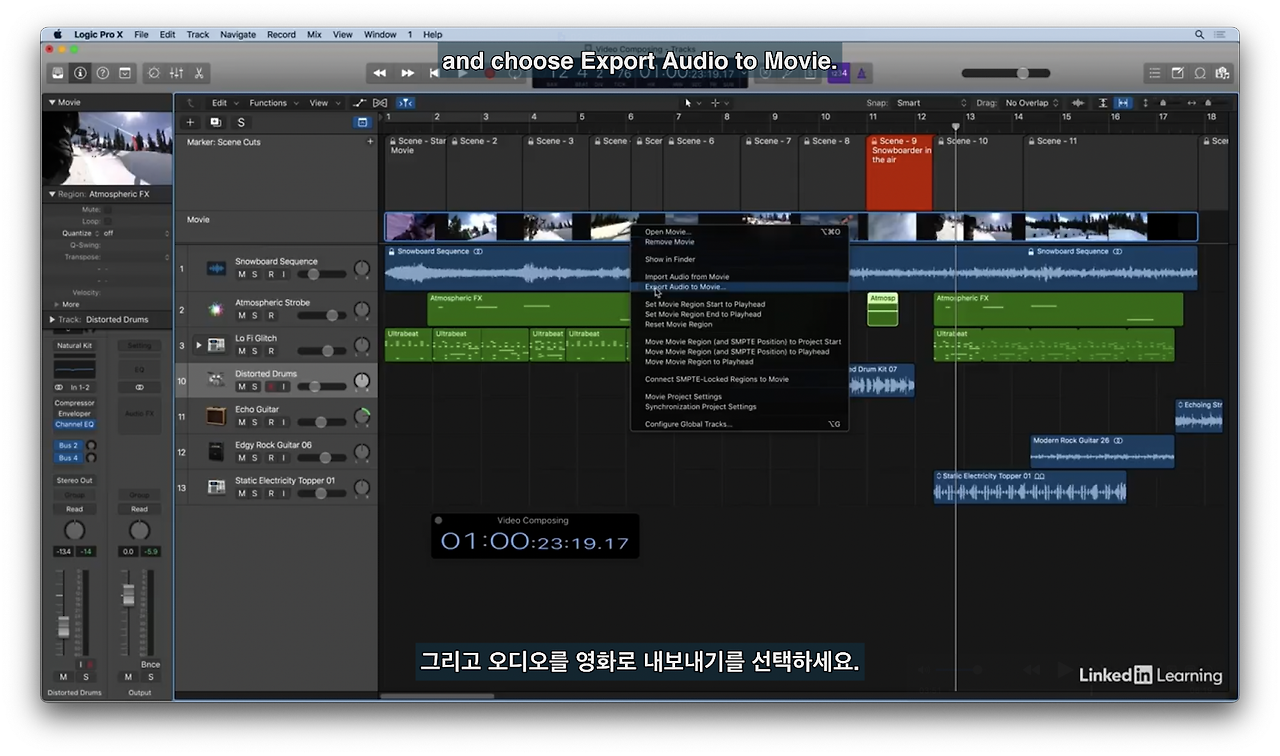This screenshot has height=756, width=1280.
Task: Toggle vertical auto zoom icon
Action: point(1103,103)
